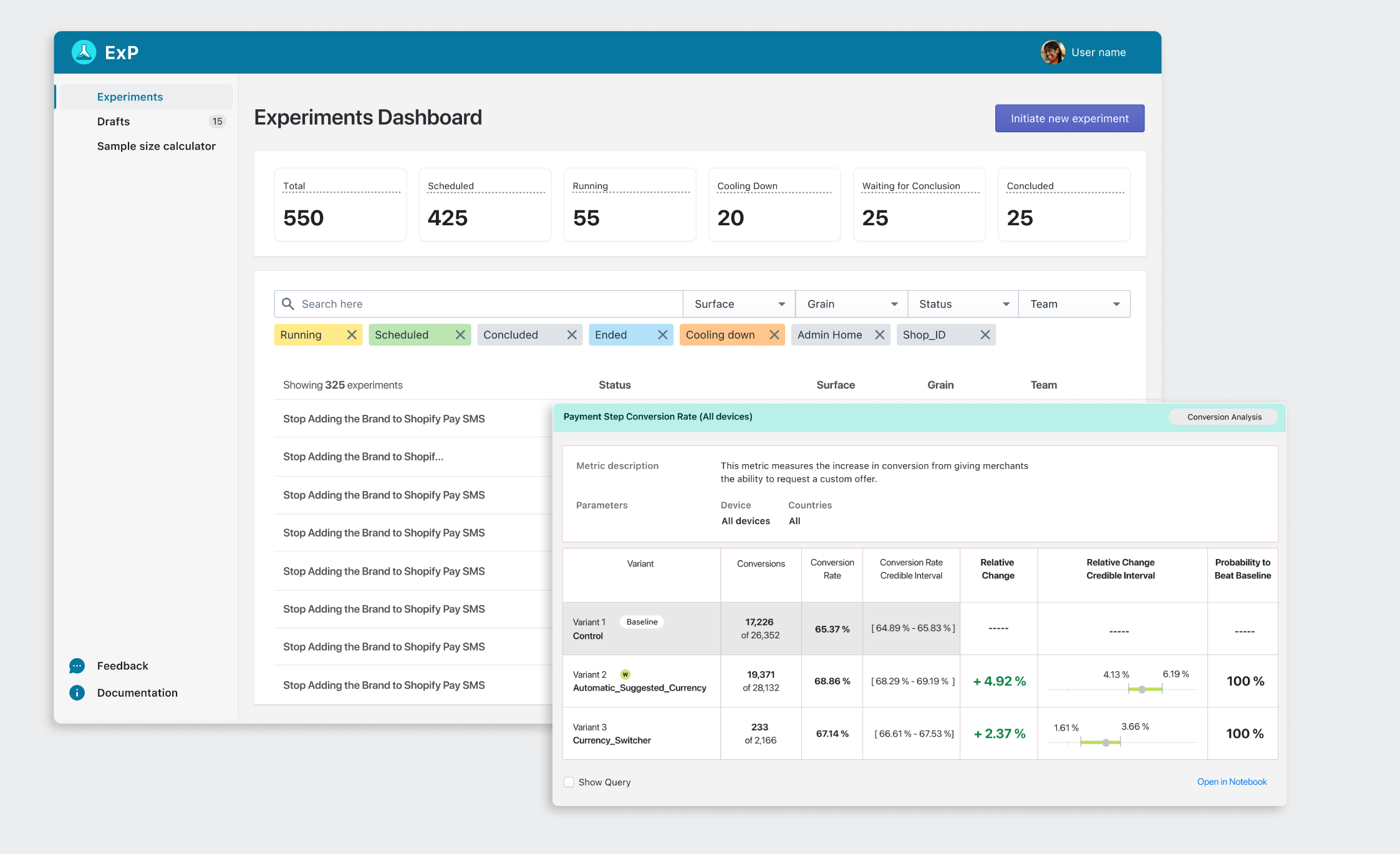Click the Feedback chat bubble icon
The height and width of the screenshot is (854, 1400).
click(77, 666)
